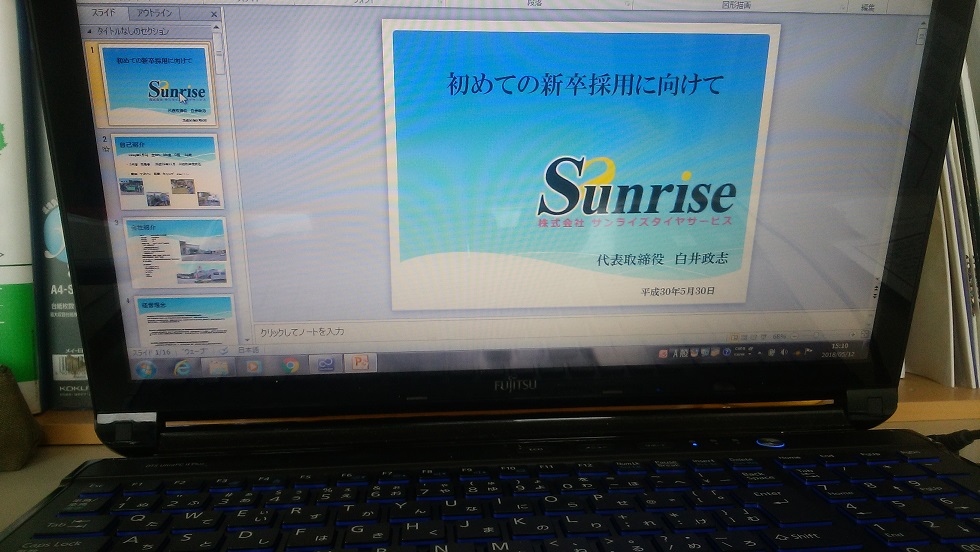Open the blue app icon beside Chrome

[x=325, y=364]
